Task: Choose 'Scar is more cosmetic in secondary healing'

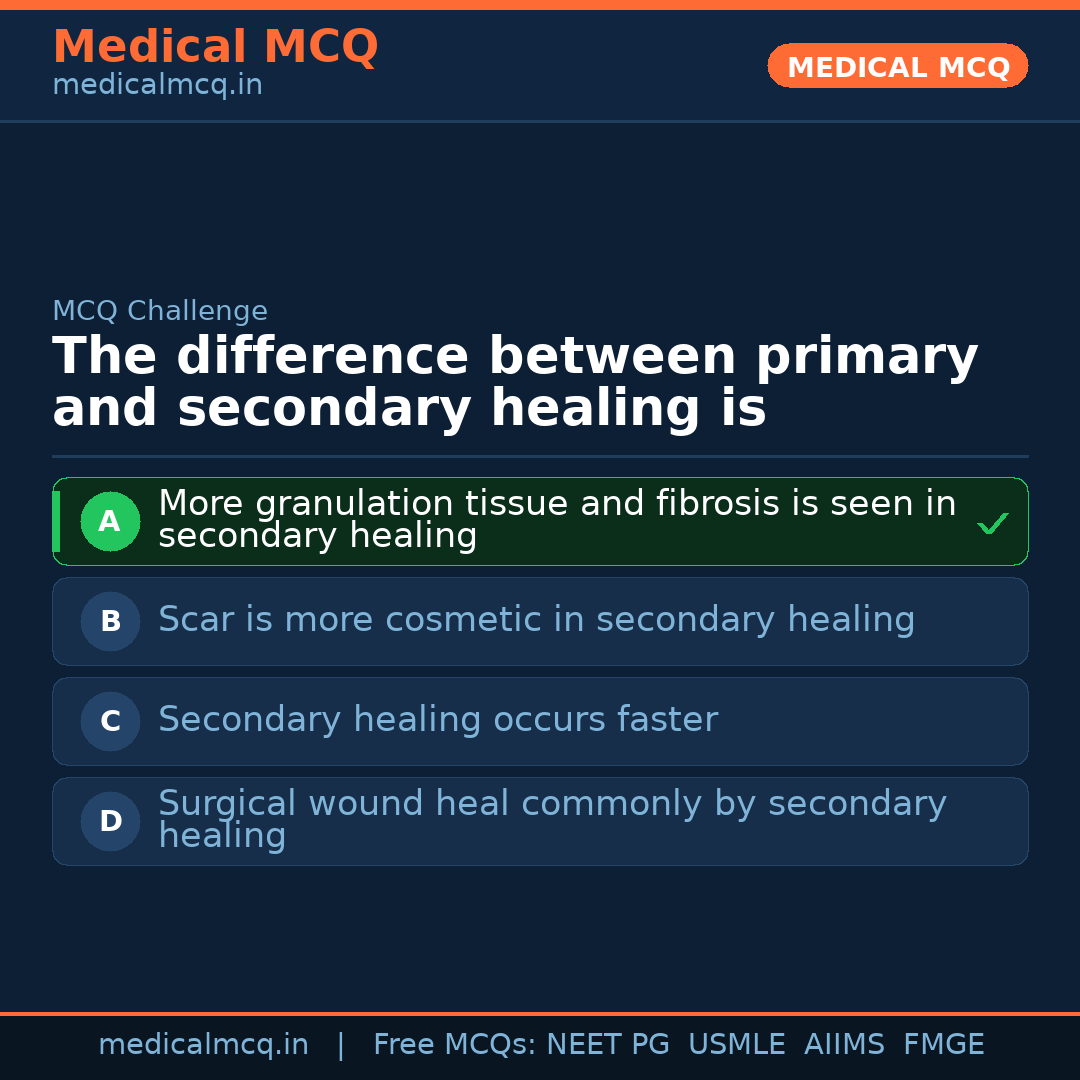Action: pyautogui.click(x=536, y=620)
